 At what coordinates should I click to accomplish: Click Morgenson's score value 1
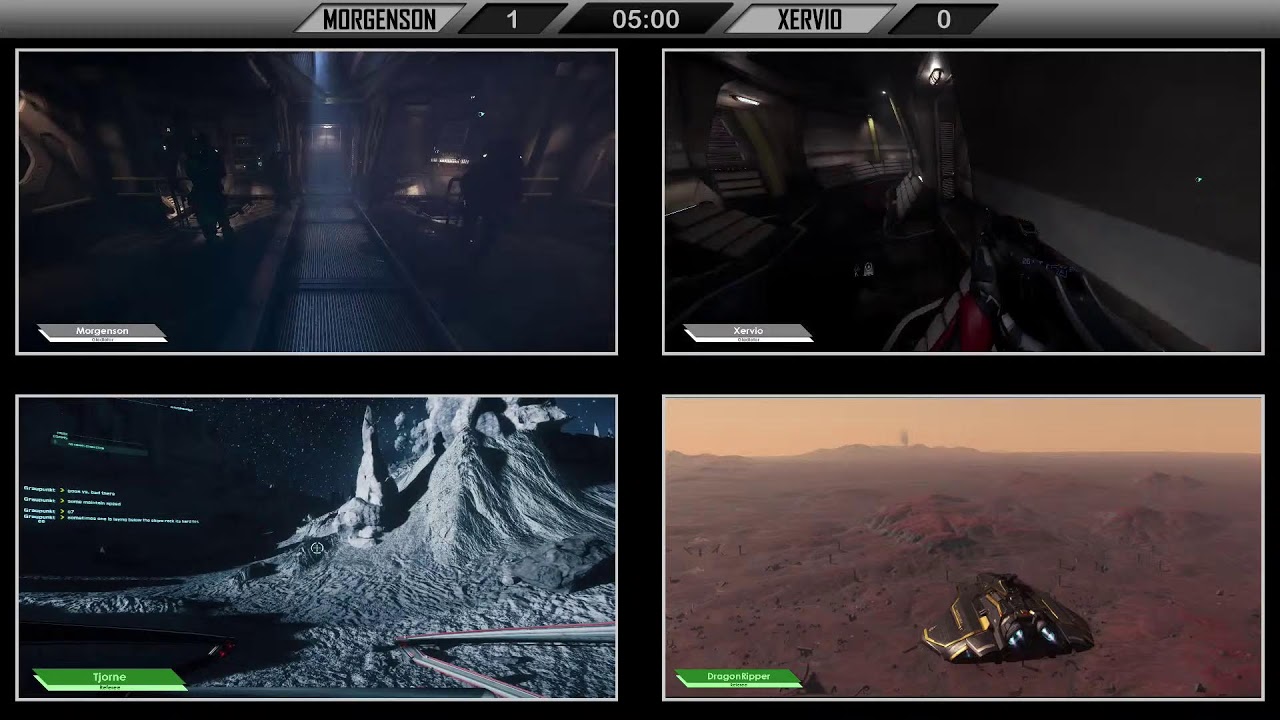tap(512, 19)
